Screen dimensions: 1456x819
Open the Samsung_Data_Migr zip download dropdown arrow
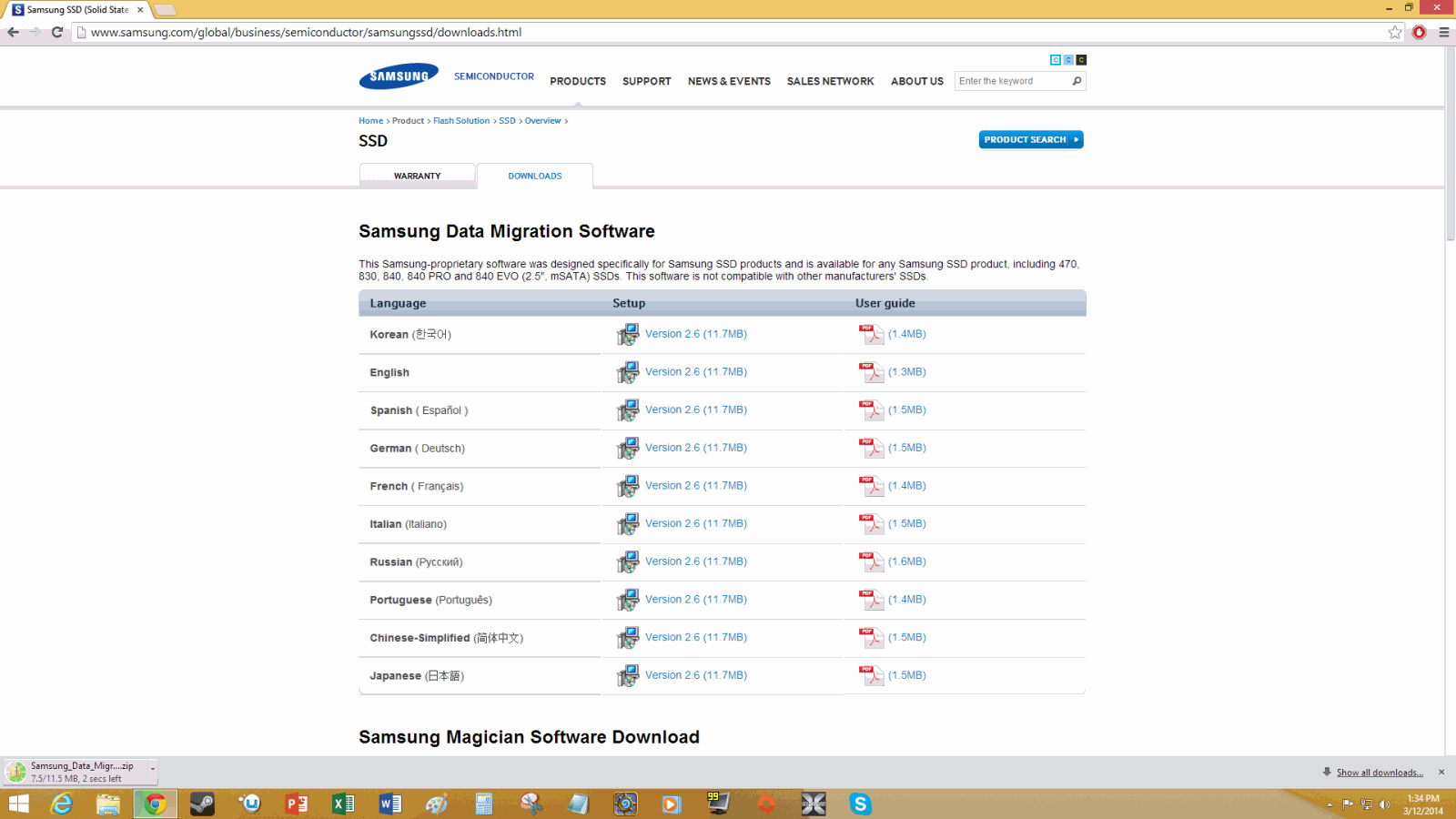point(152,772)
